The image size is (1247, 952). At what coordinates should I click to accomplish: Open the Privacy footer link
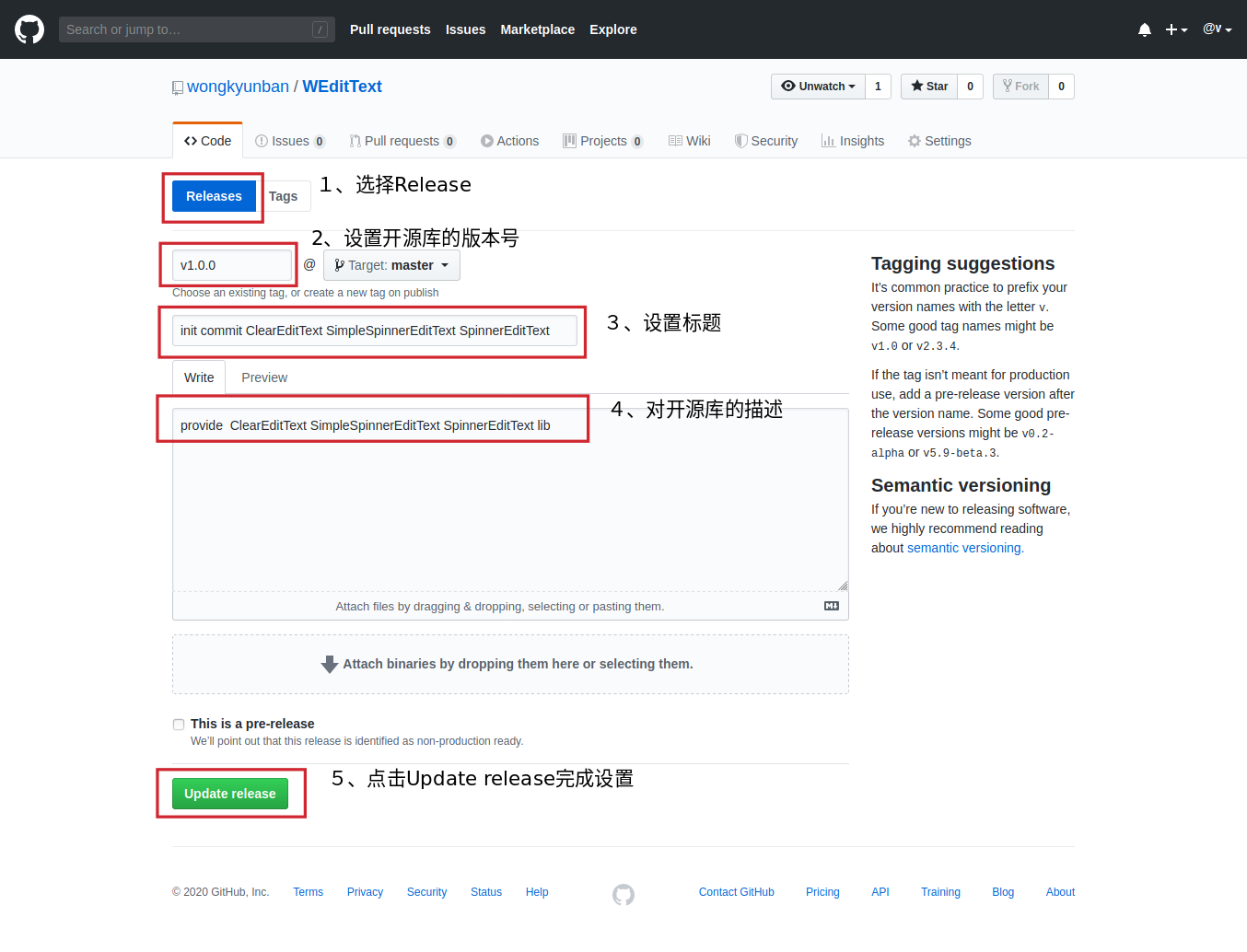(365, 892)
